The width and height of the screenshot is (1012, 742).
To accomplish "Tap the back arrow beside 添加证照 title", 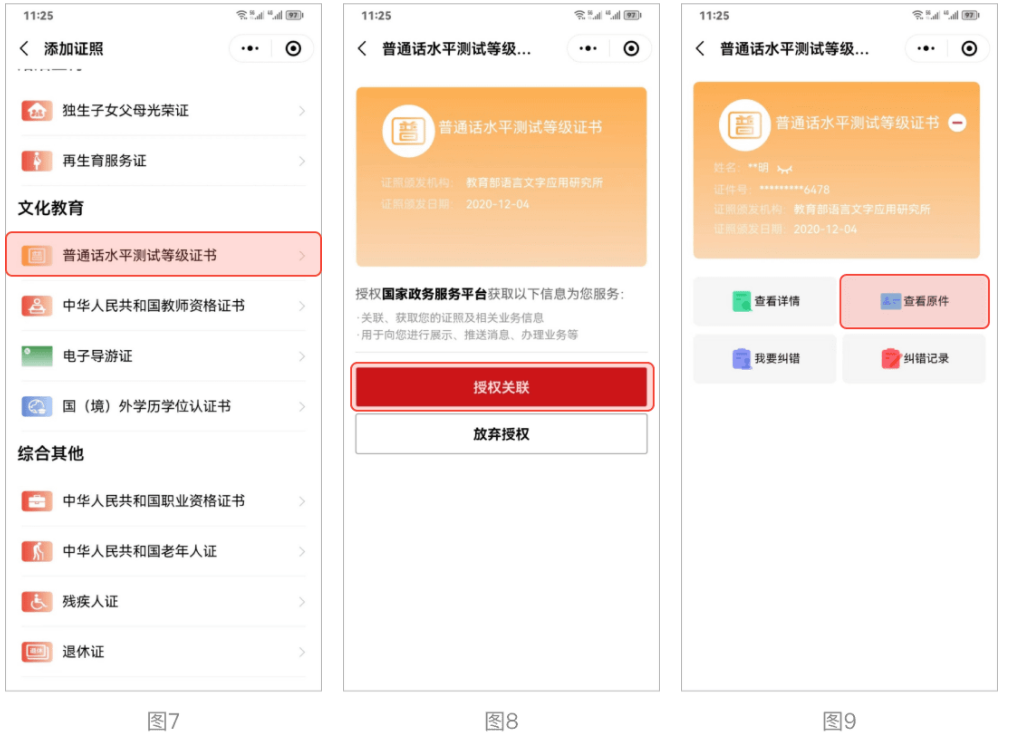I will click(24, 48).
